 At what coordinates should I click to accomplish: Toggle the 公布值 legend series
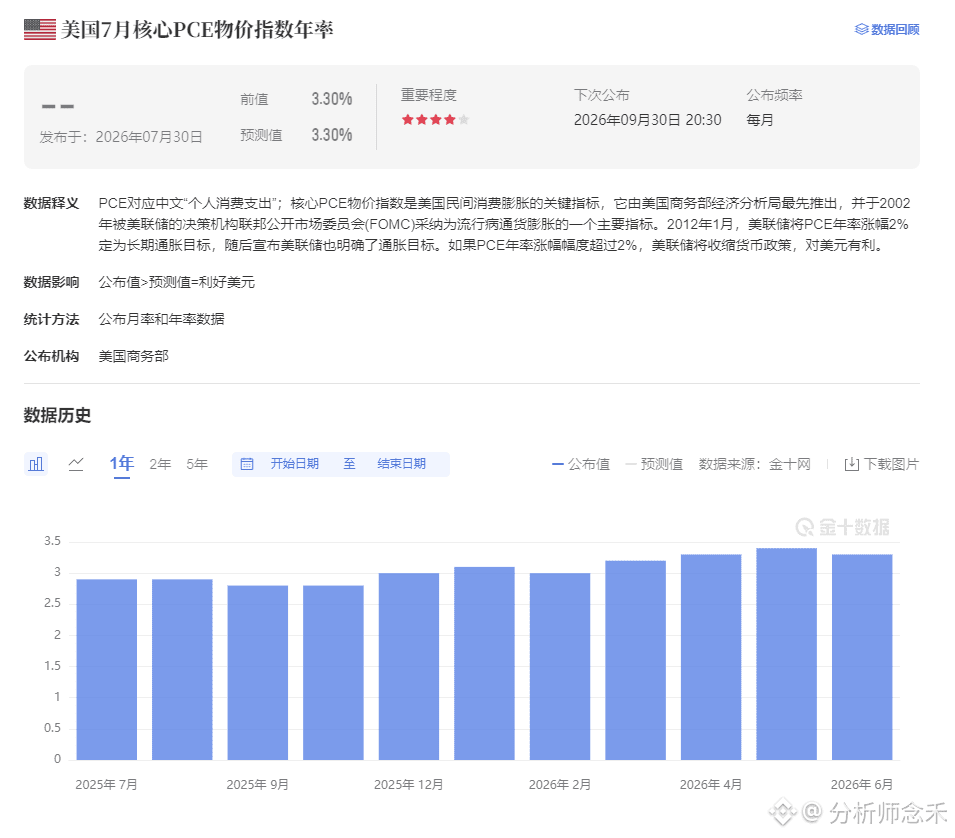tap(580, 464)
